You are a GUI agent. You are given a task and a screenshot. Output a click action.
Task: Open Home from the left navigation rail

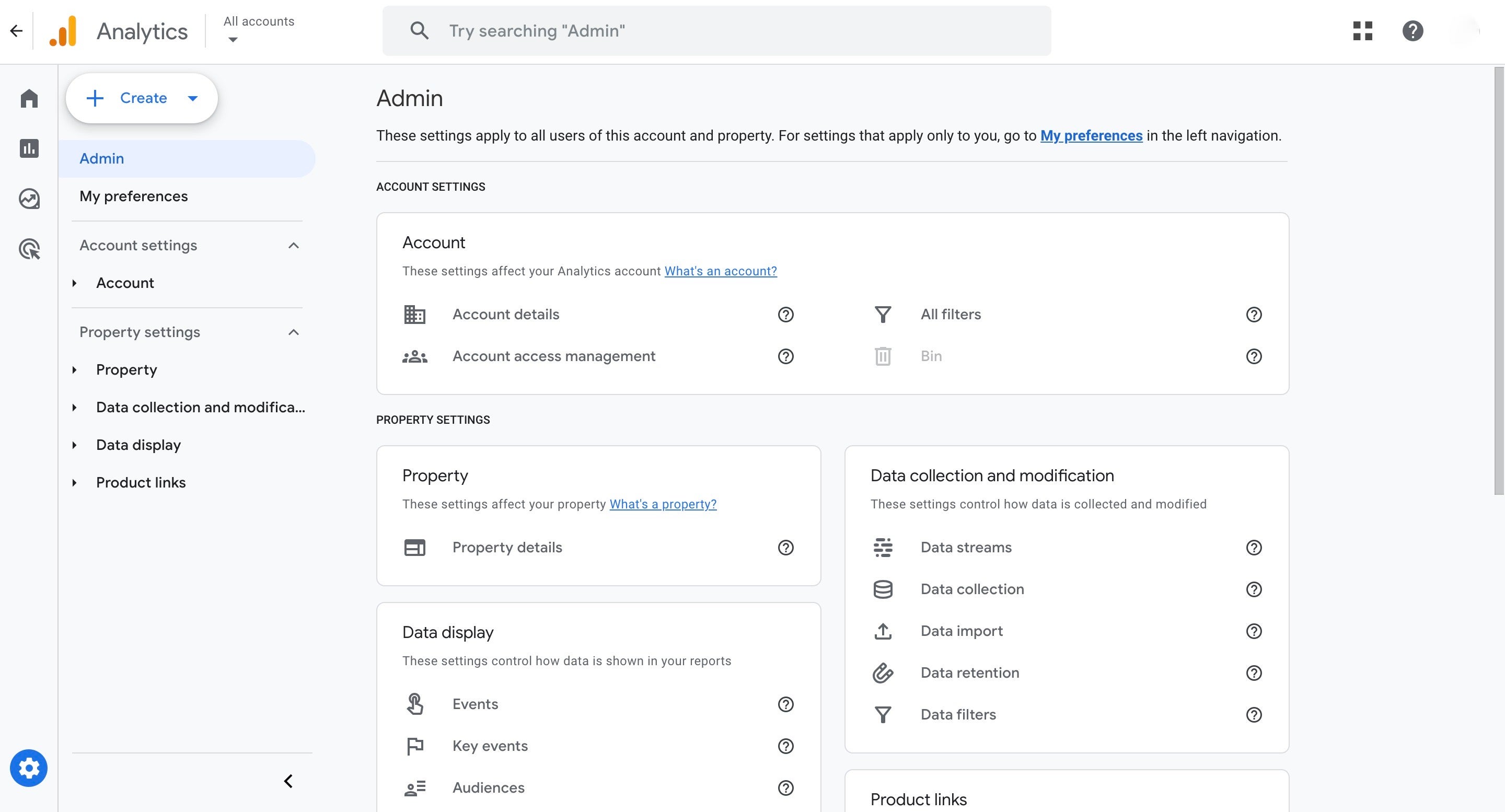pyautogui.click(x=29, y=98)
